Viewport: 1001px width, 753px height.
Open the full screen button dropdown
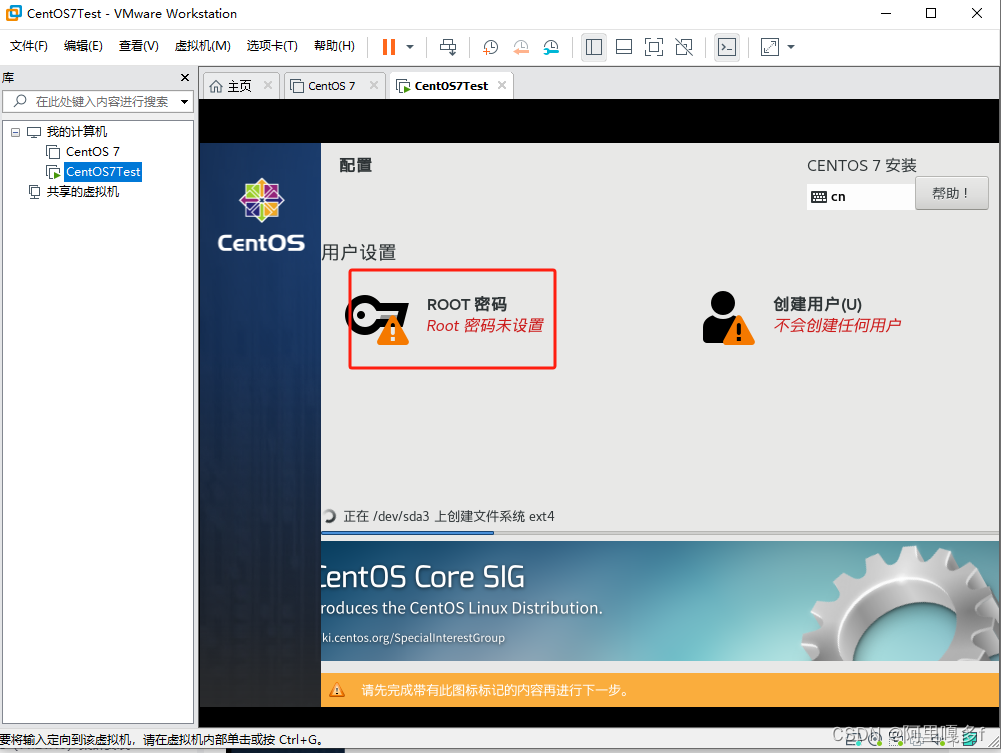790,47
